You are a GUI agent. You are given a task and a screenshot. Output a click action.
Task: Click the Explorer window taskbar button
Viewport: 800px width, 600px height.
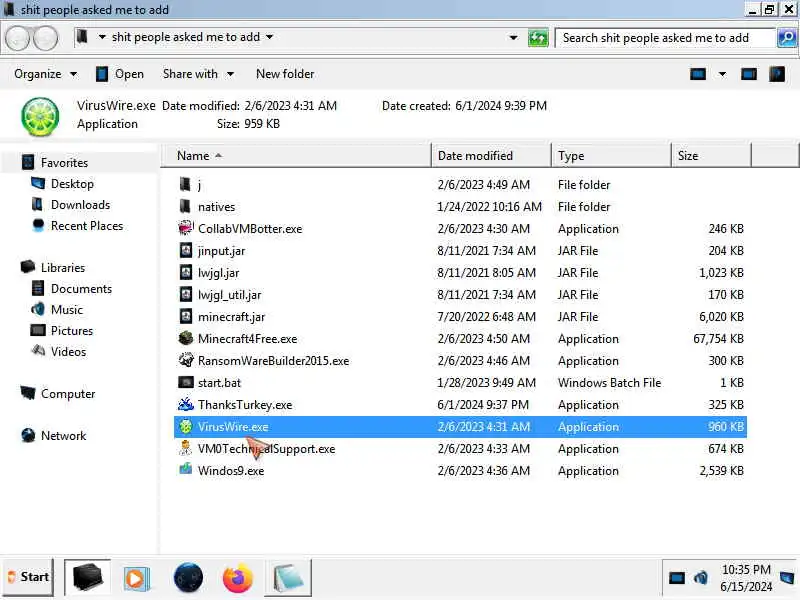[x=87, y=578]
